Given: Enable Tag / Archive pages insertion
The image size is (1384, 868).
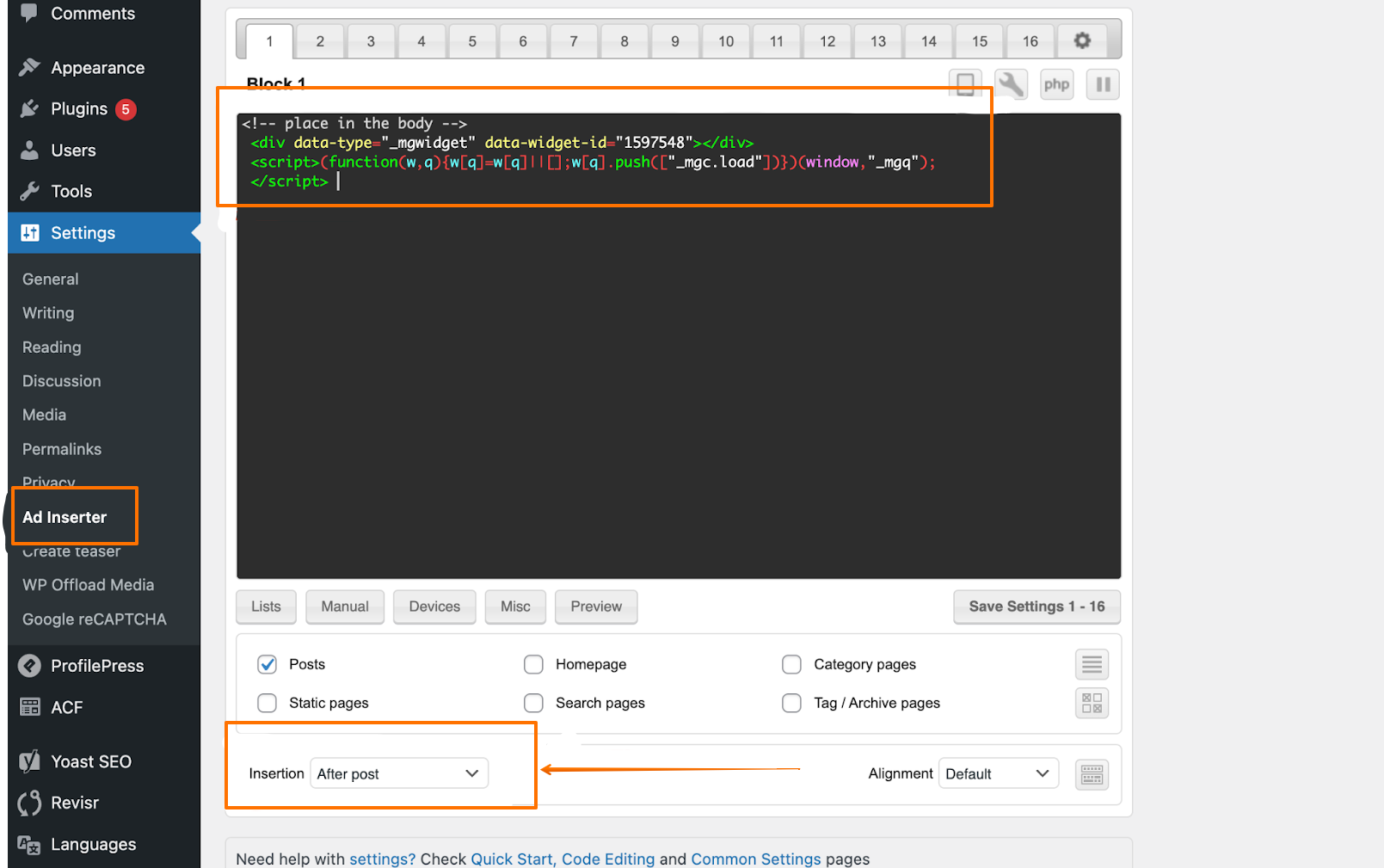Looking at the screenshot, I should (x=791, y=703).
